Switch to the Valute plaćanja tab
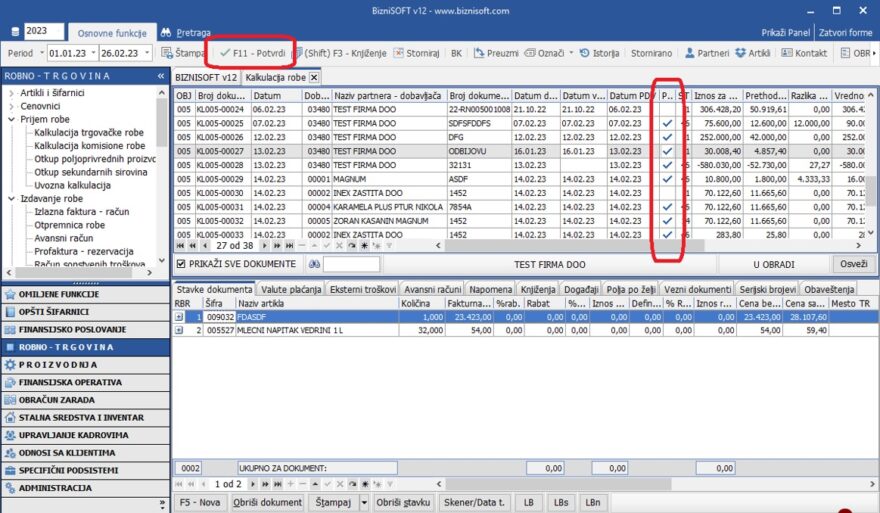Viewport: 880px width, 513px height. pyautogui.click(x=292, y=289)
